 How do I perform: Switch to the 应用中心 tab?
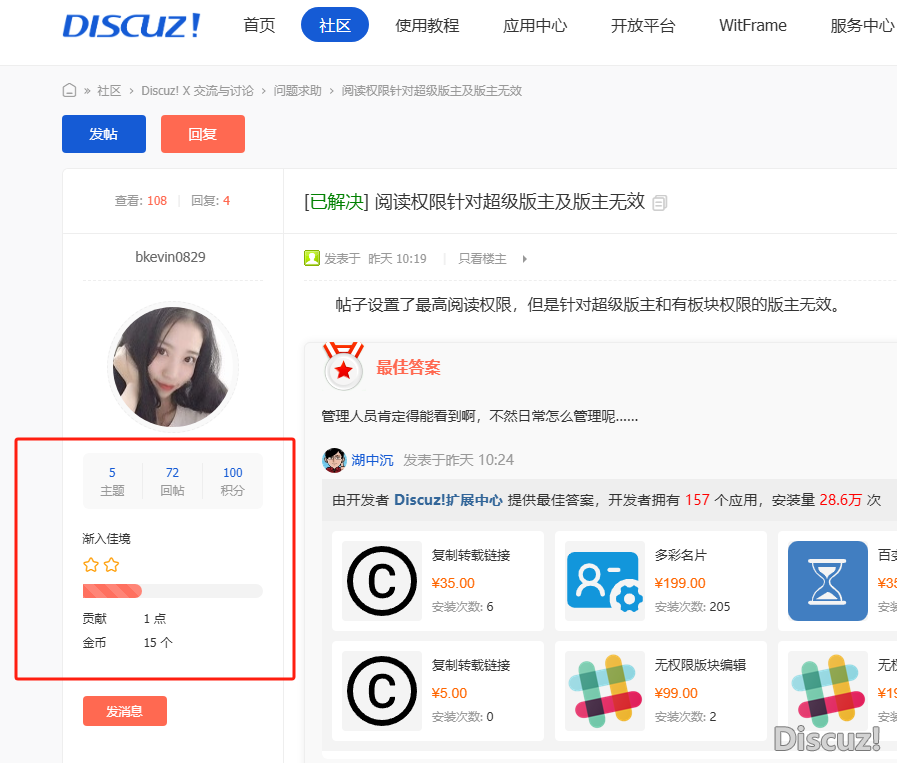pyautogui.click(x=535, y=26)
